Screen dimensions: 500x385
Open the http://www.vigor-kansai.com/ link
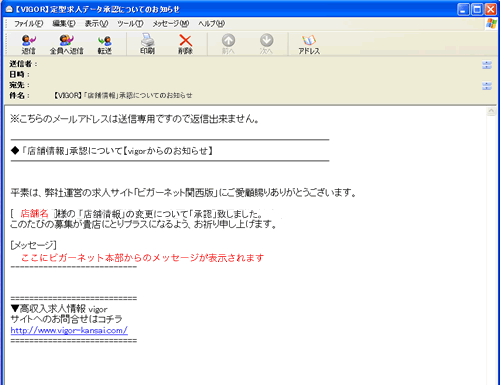point(69,330)
